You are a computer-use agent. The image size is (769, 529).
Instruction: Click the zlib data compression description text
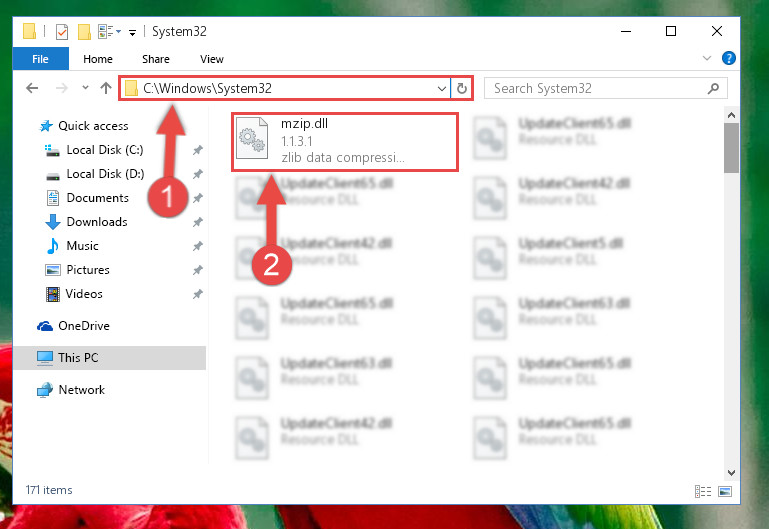(x=343, y=157)
